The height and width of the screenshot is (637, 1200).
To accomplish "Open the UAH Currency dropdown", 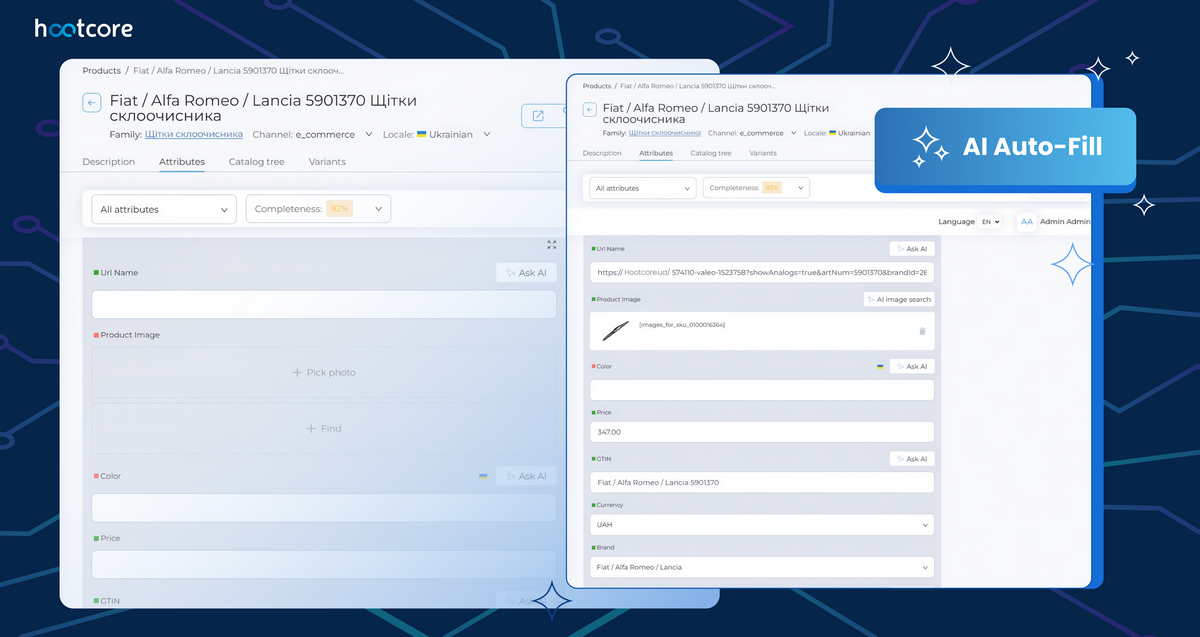I will (x=761, y=524).
